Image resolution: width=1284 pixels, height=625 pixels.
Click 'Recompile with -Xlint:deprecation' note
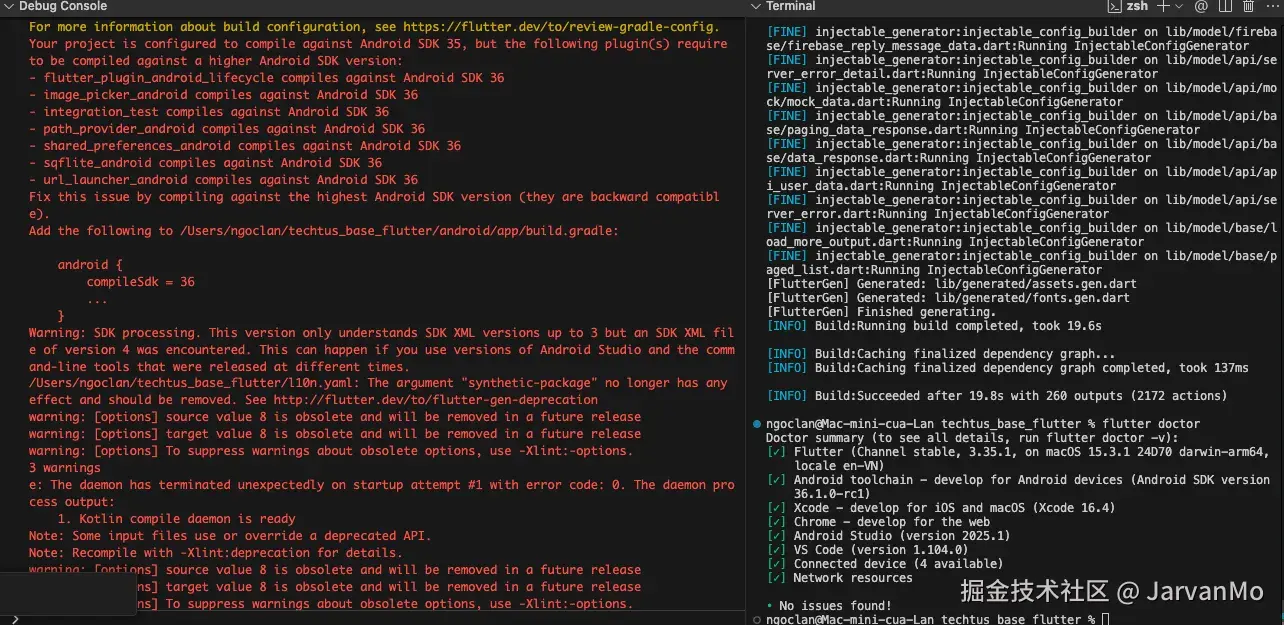[216, 553]
